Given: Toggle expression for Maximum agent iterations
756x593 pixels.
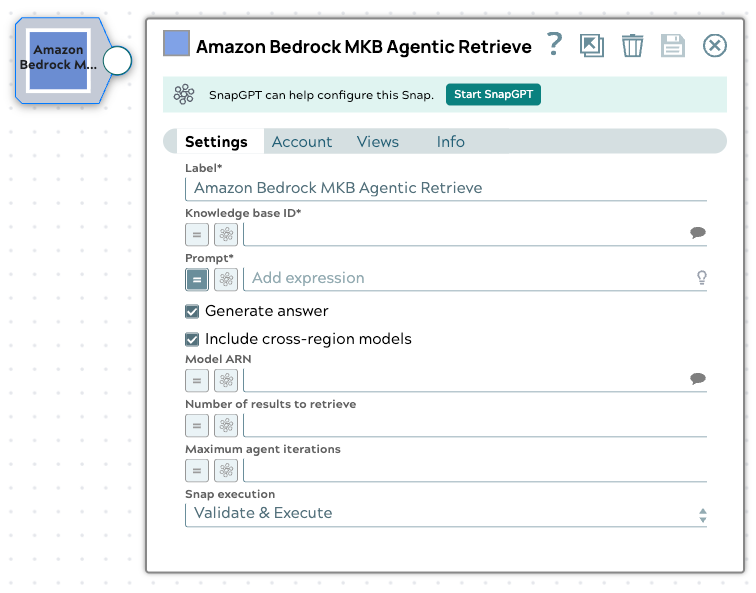Looking at the screenshot, I should (x=197, y=471).
